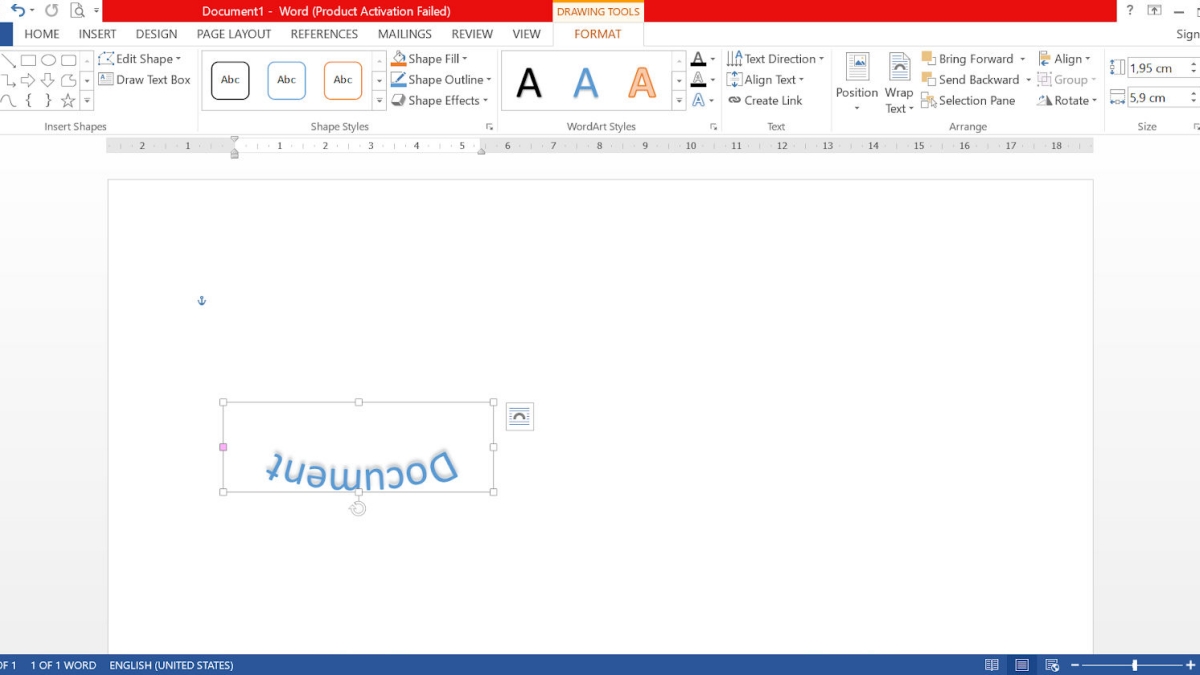Image resolution: width=1200 pixels, height=675 pixels.
Task: Select the Curve shape in the shapes gallery
Action: (x=8, y=101)
